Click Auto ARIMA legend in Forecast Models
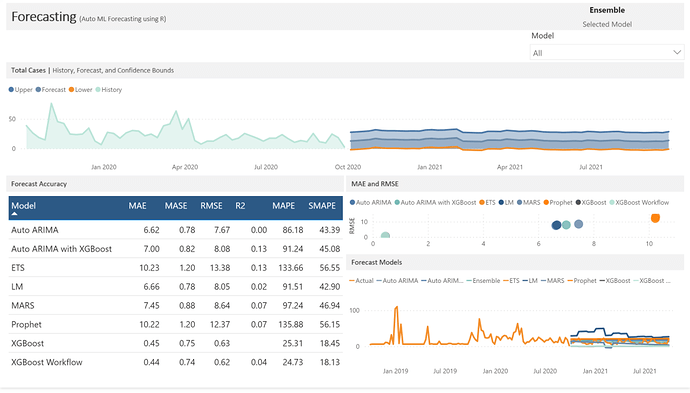This screenshot has width=690, height=393. pyautogui.click(x=397, y=281)
